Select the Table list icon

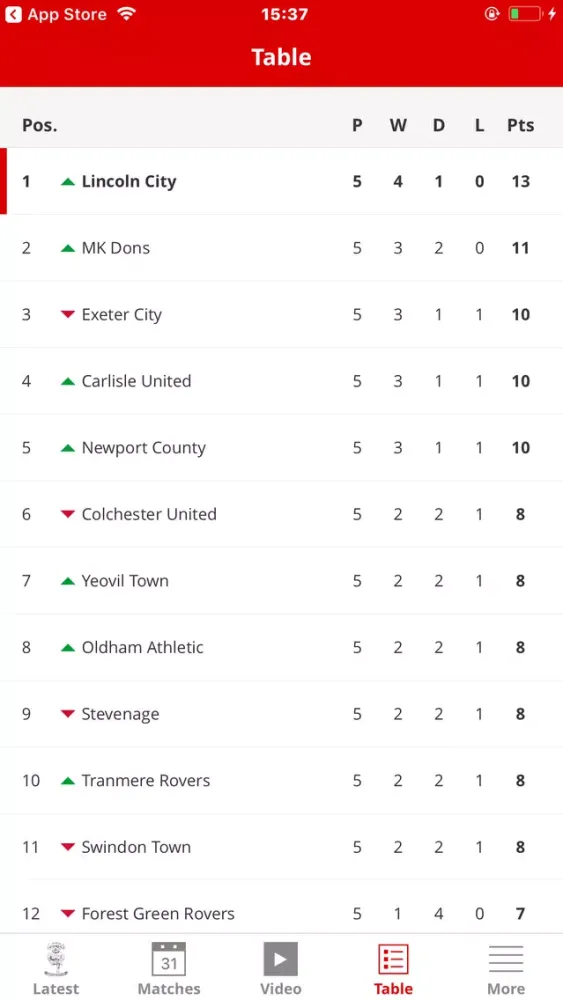[393, 959]
